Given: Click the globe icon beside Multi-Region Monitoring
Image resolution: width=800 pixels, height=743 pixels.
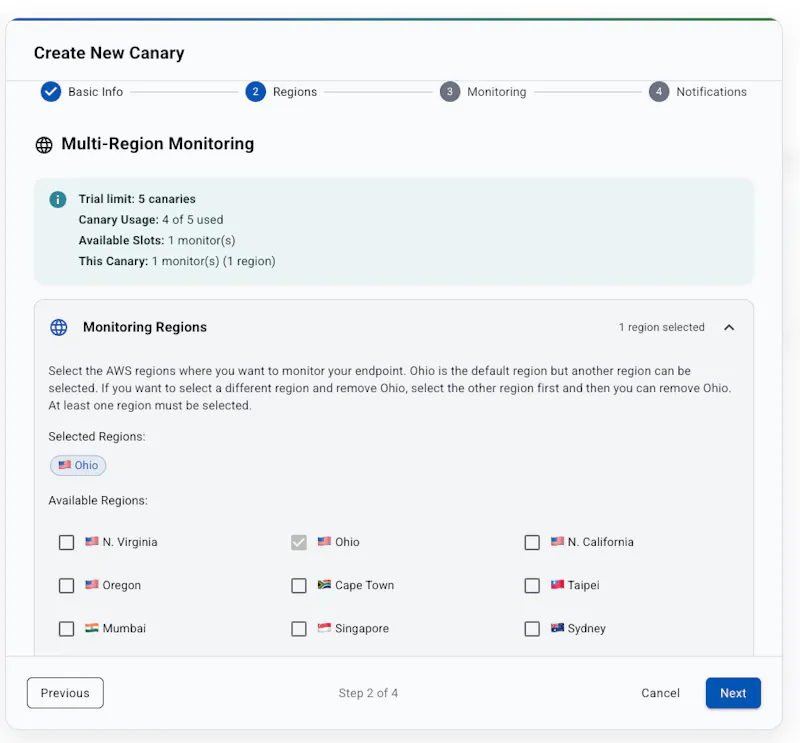Looking at the screenshot, I should click(44, 145).
